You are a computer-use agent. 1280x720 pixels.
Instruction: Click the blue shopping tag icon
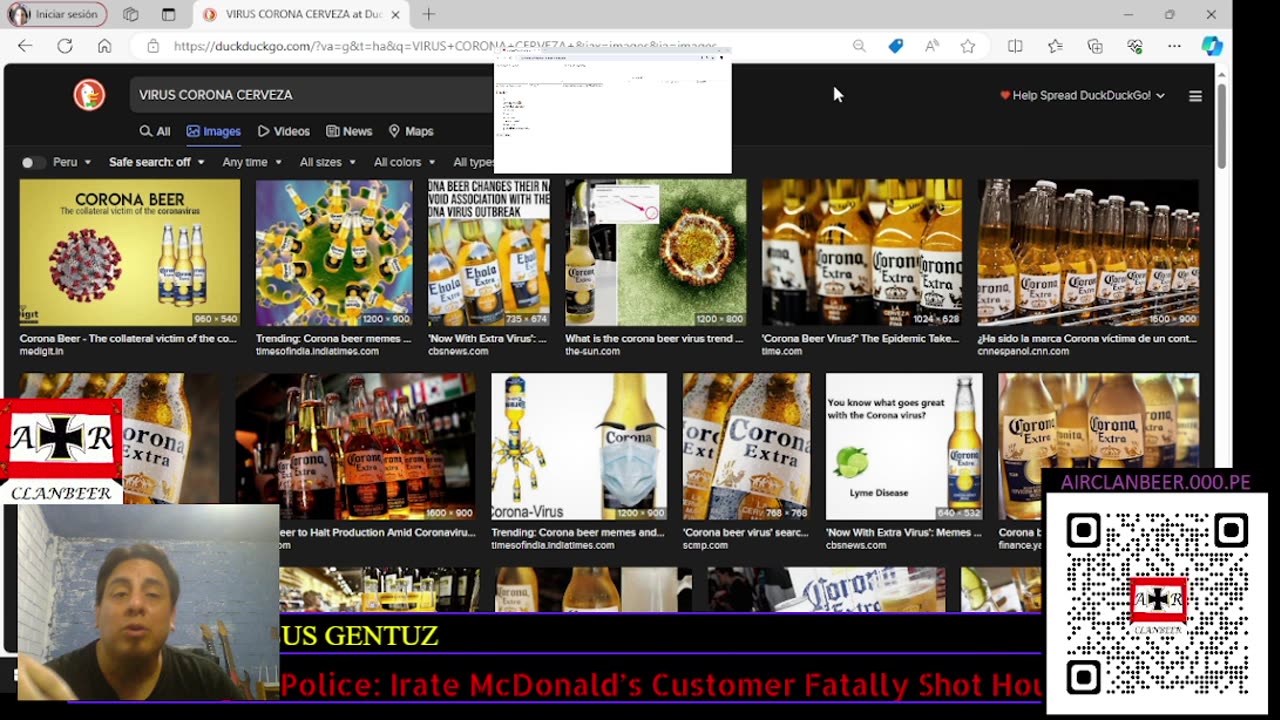896,46
